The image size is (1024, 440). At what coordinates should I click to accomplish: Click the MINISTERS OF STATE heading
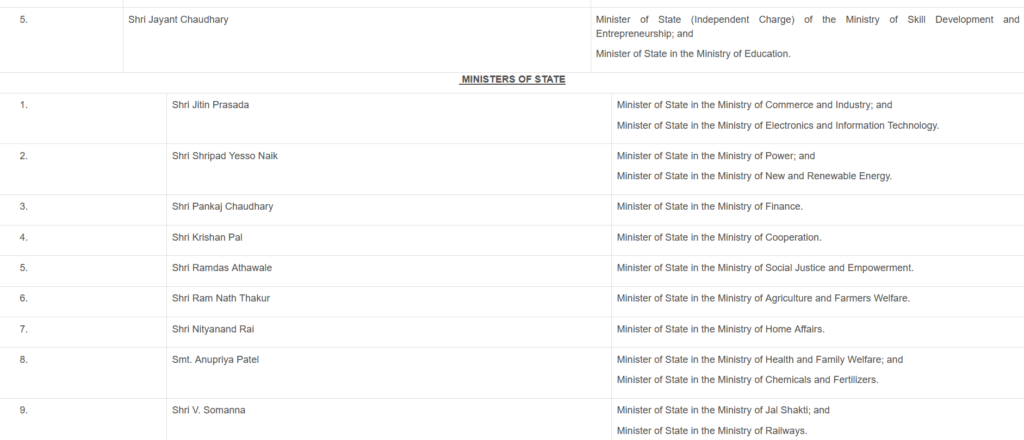(512, 79)
